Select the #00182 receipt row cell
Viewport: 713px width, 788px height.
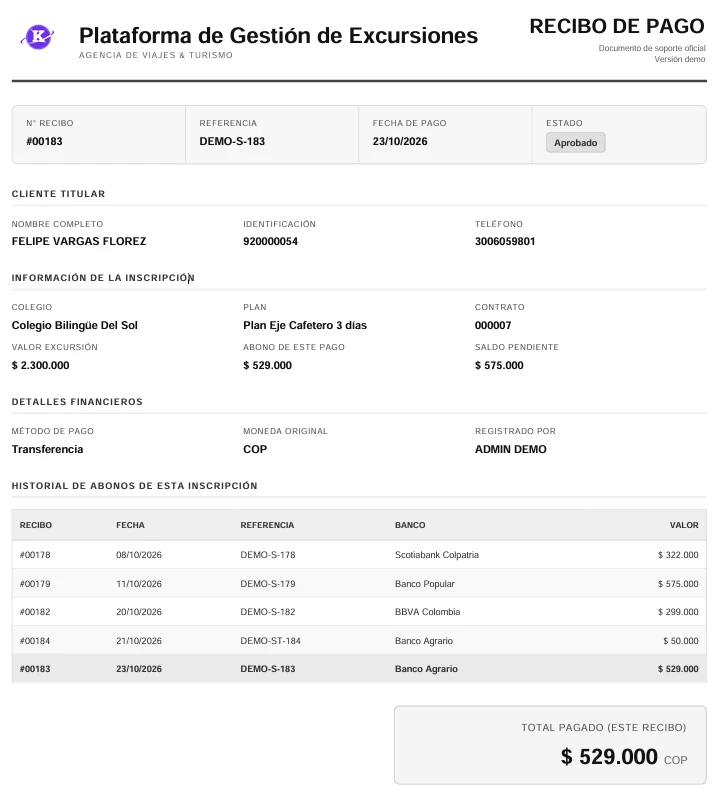pos(35,612)
